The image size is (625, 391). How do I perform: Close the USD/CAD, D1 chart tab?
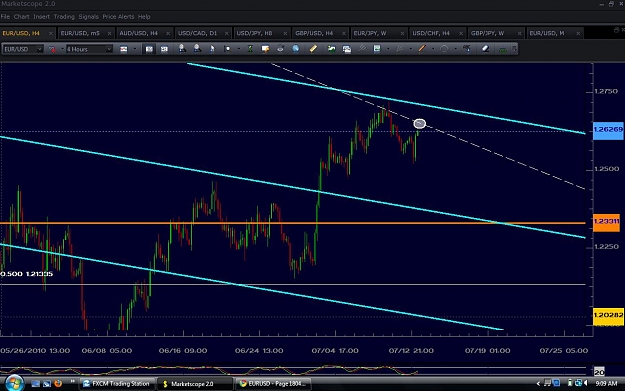pyautogui.click(x=226, y=33)
